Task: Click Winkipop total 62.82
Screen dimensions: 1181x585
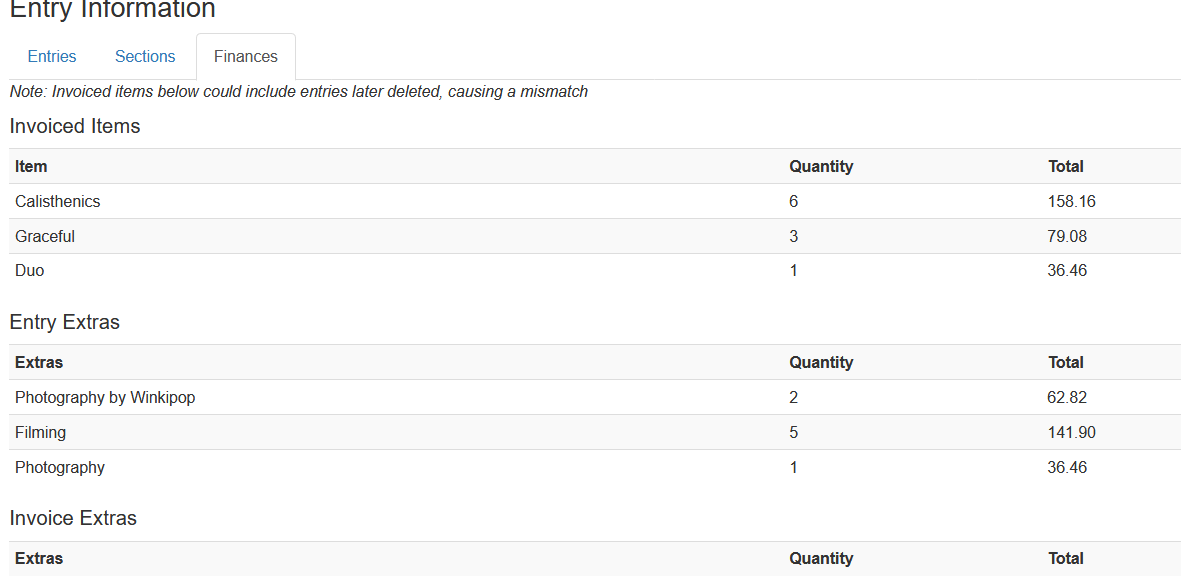Action: pos(1067,398)
